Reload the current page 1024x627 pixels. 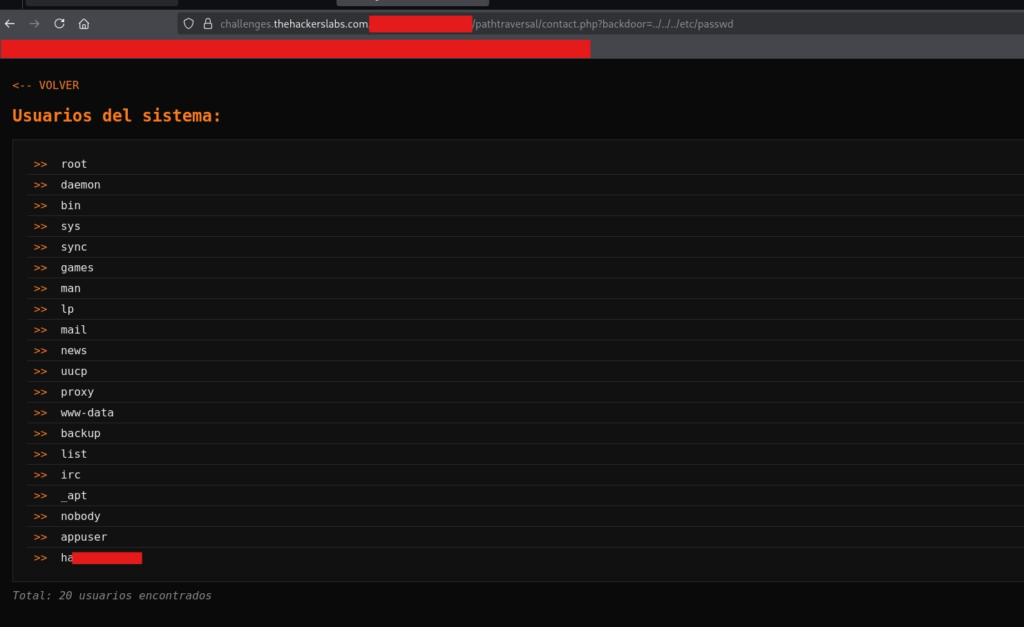pos(59,23)
